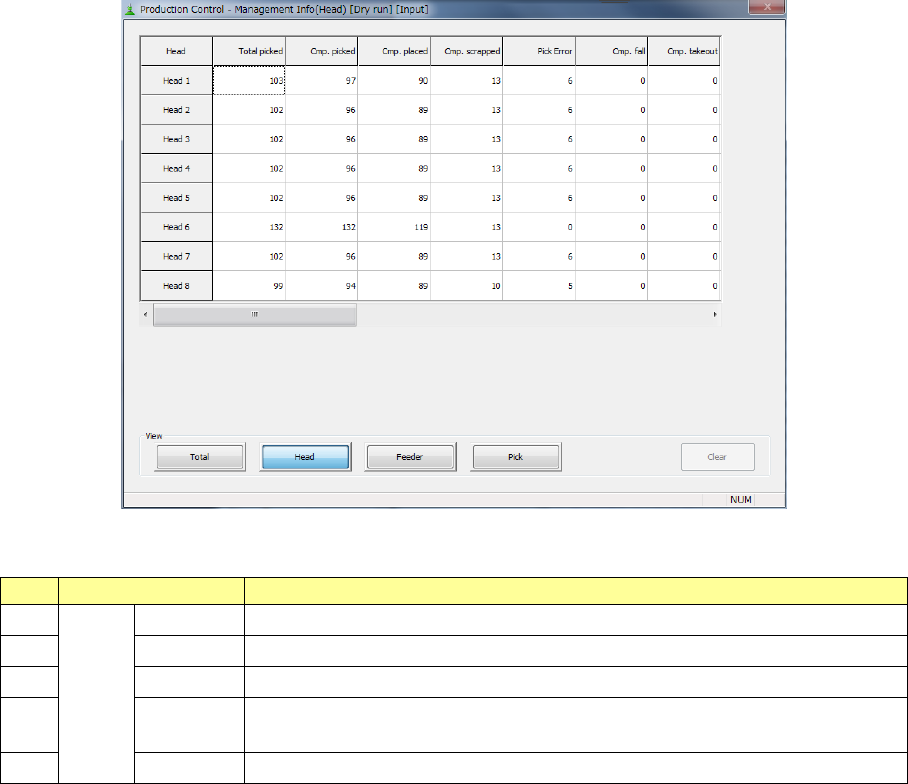Click the Cmp. fall column header
The image size is (908, 784).
(x=612, y=51)
